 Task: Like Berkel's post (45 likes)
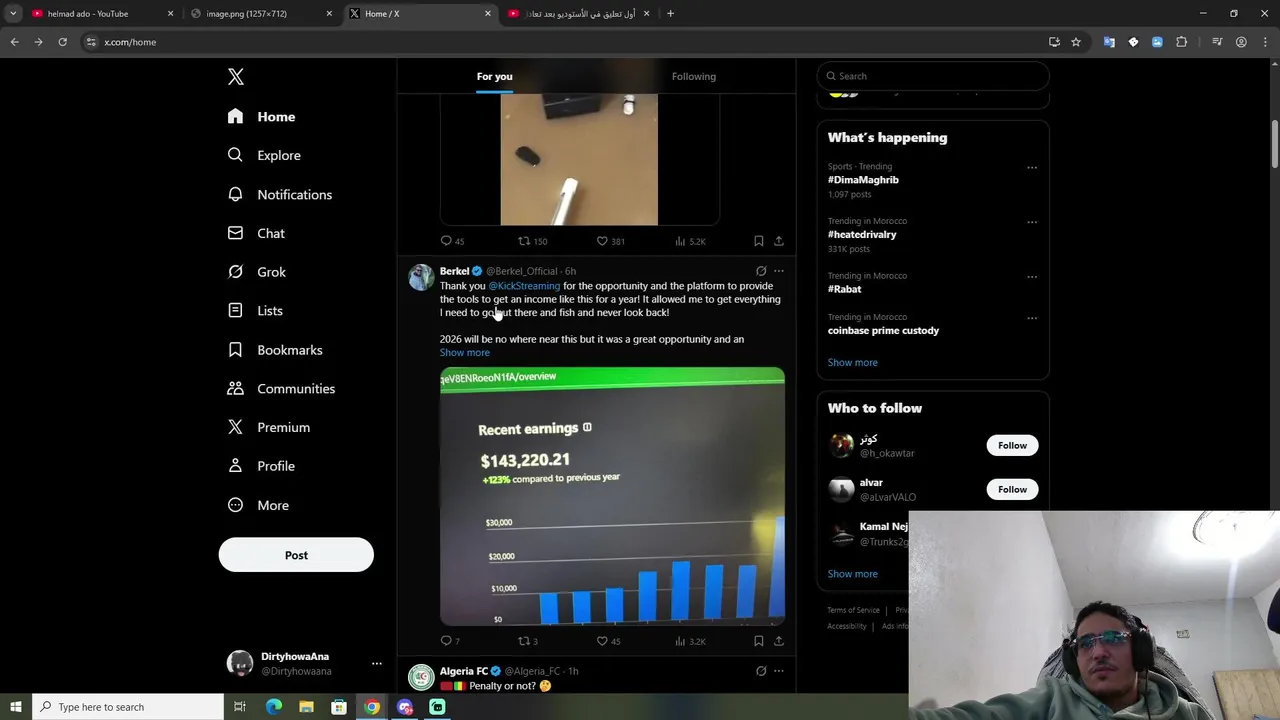608,641
